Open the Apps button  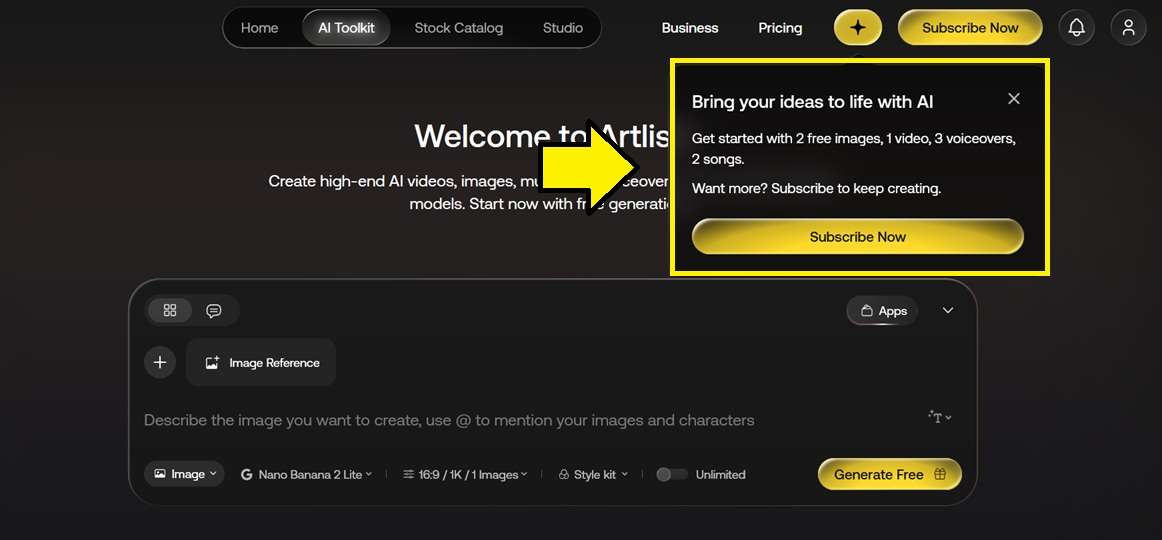click(883, 311)
